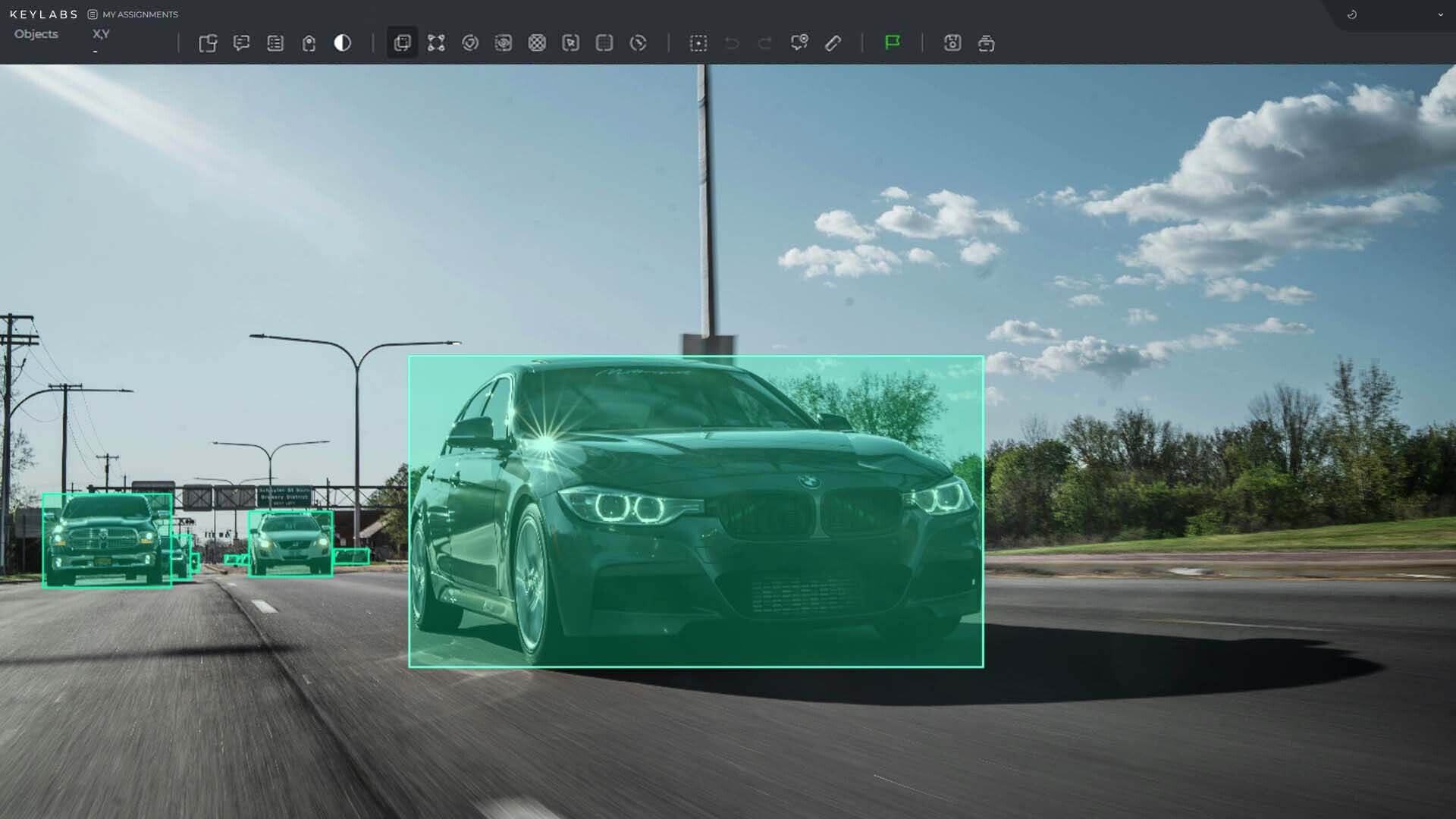This screenshot has width=1456, height=819.
Task: Click the undo button
Action: click(730, 43)
